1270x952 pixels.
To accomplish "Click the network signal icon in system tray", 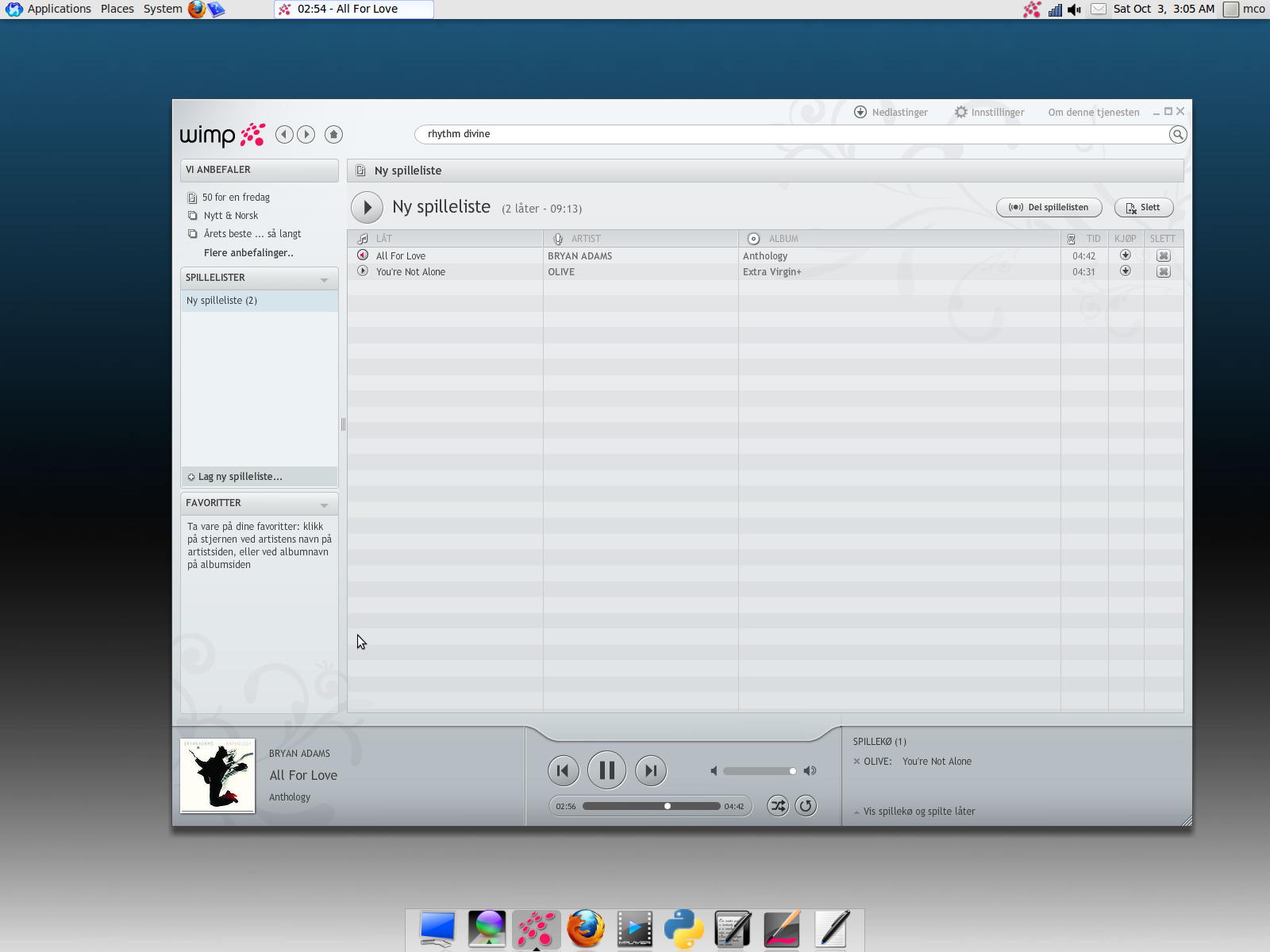I will (1055, 10).
